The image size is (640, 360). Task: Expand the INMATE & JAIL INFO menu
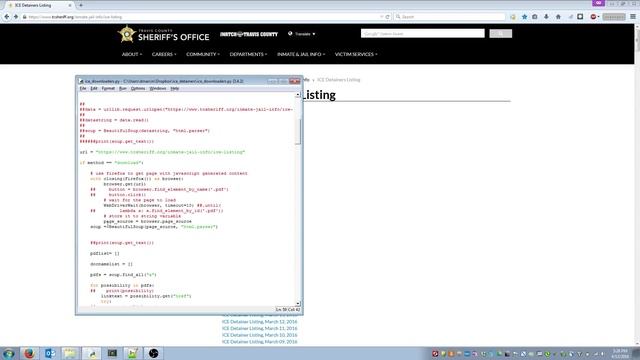pyautogui.click(x=301, y=54)
